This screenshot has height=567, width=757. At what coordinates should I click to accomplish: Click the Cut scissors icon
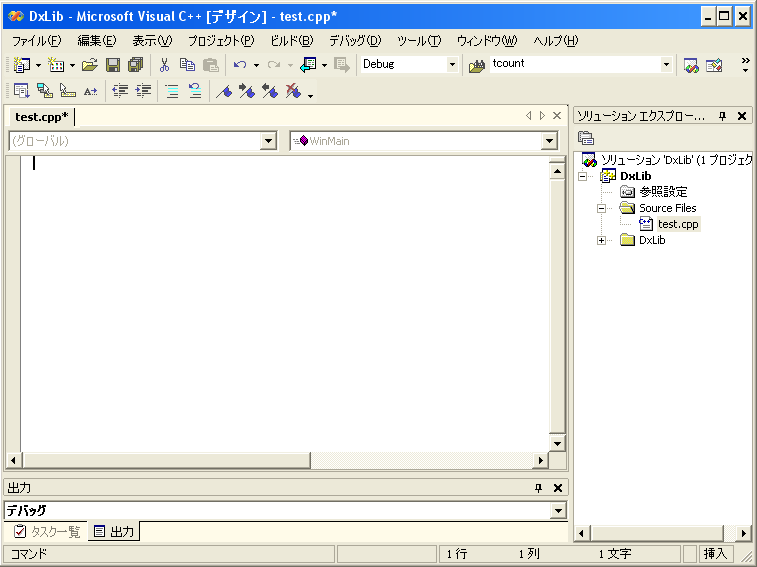pyautogui.click(x=165, y=64)
